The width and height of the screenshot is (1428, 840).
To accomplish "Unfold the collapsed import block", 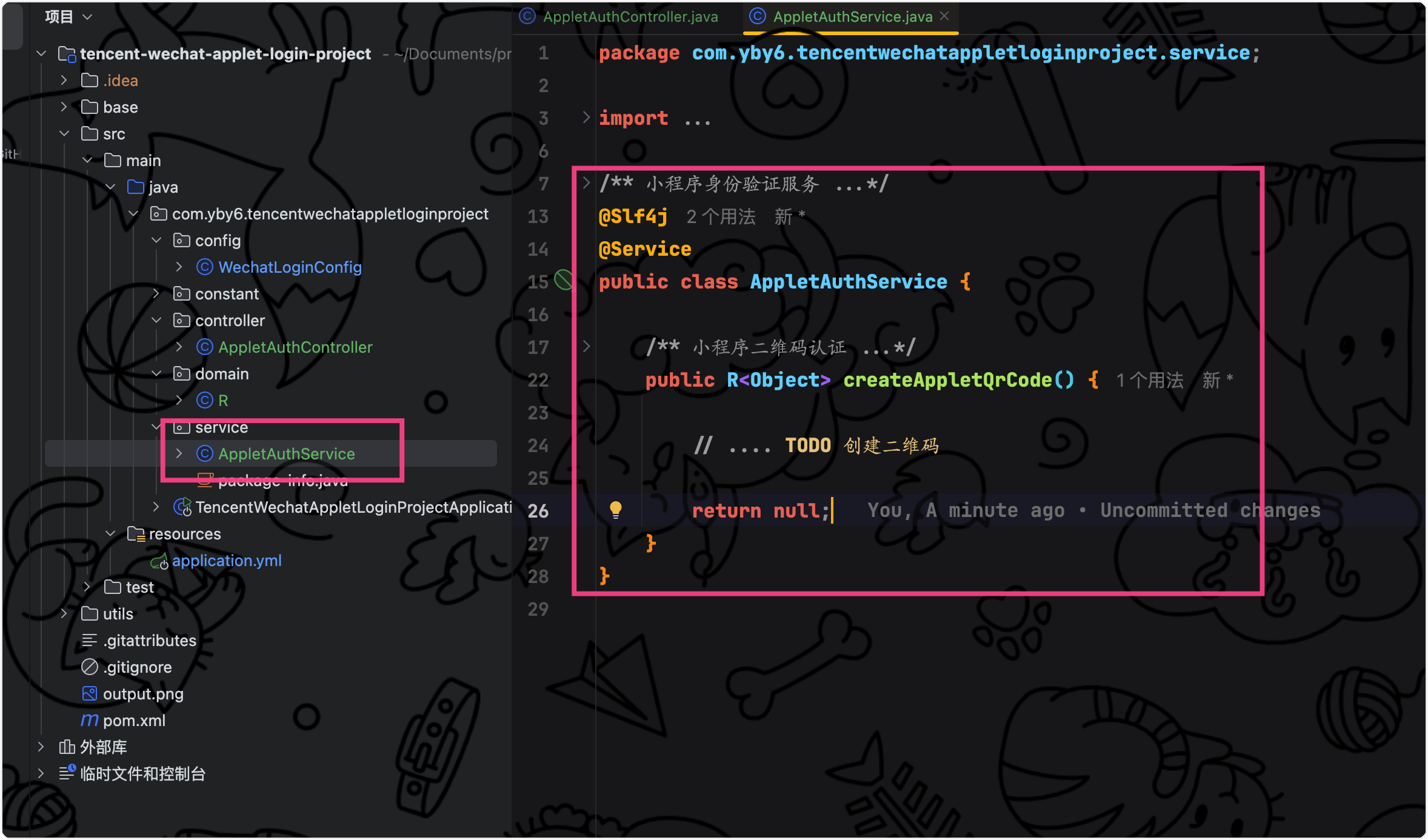I will [586, 118].
